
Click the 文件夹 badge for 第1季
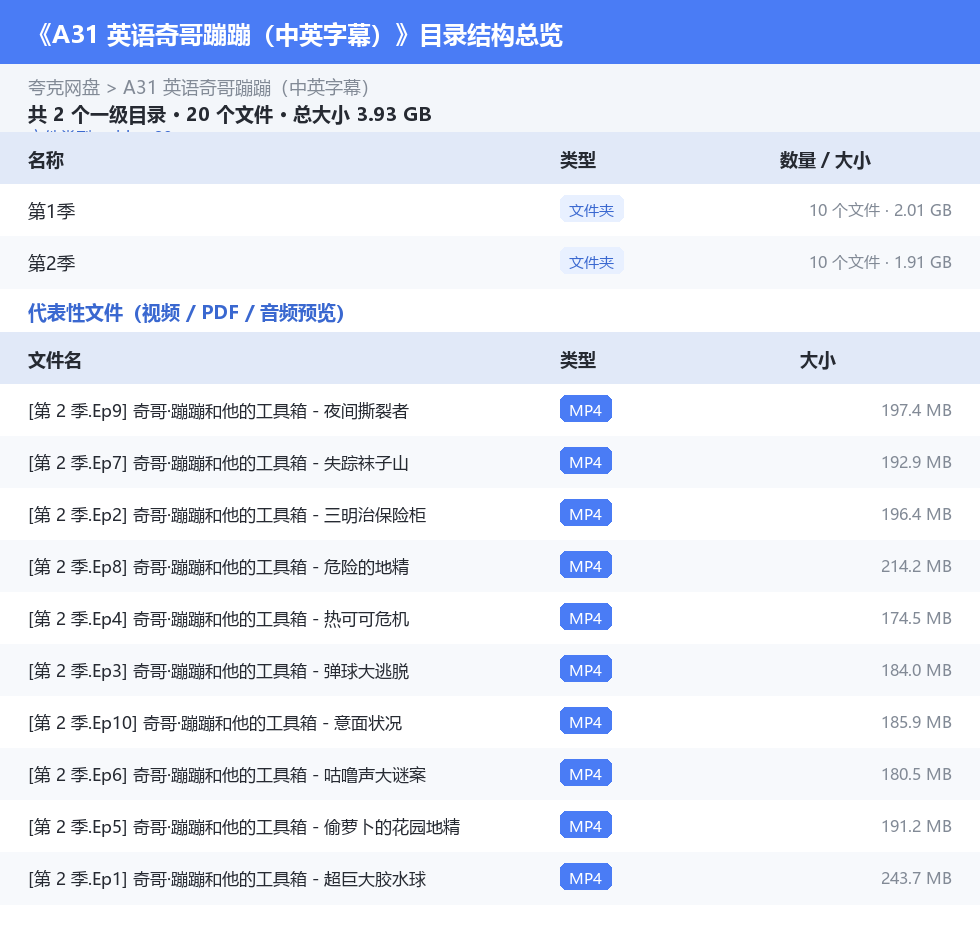pyautogui.click(x=591, y=210)
